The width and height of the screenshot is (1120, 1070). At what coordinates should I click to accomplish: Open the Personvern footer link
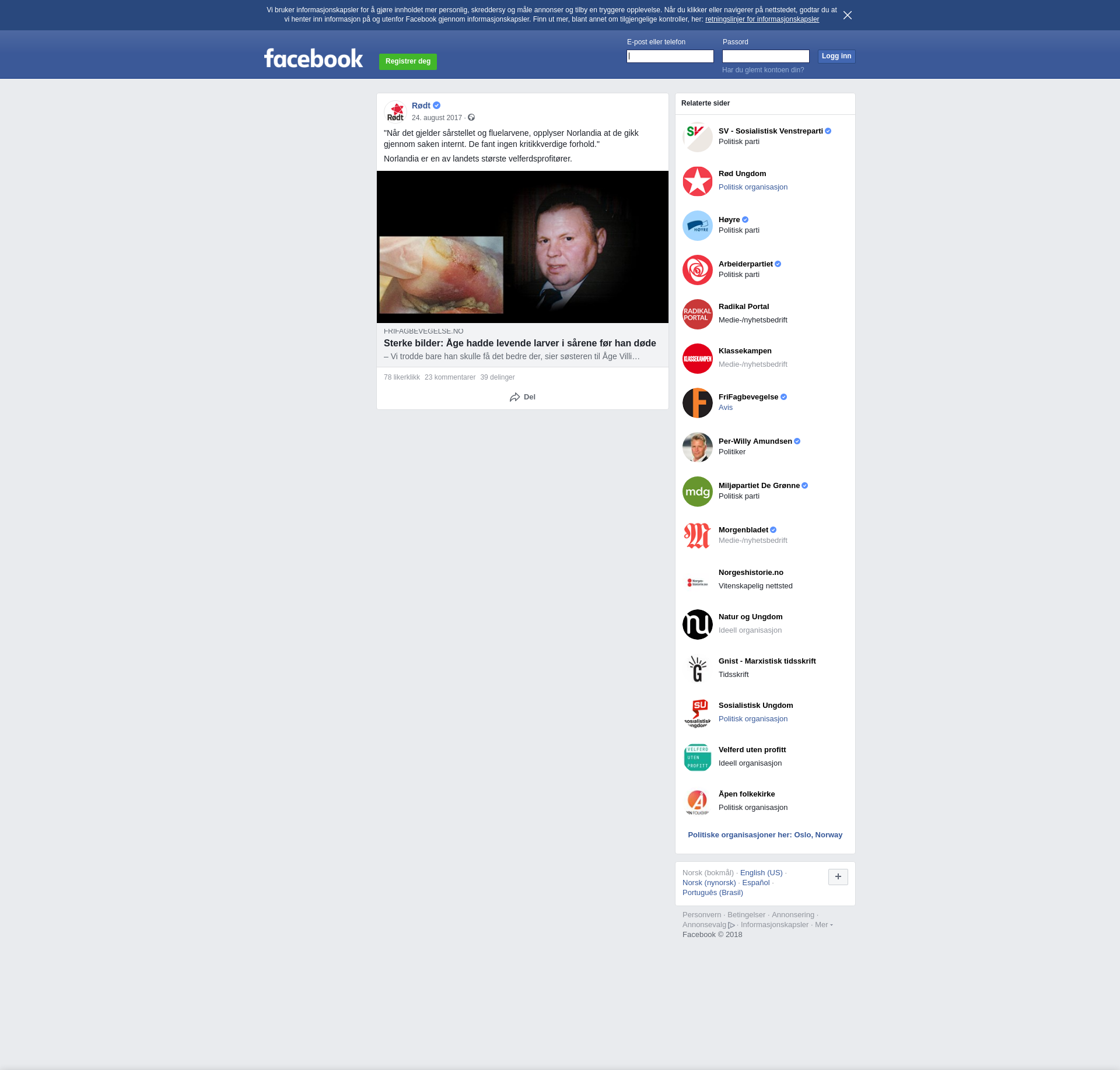point(702,915)
